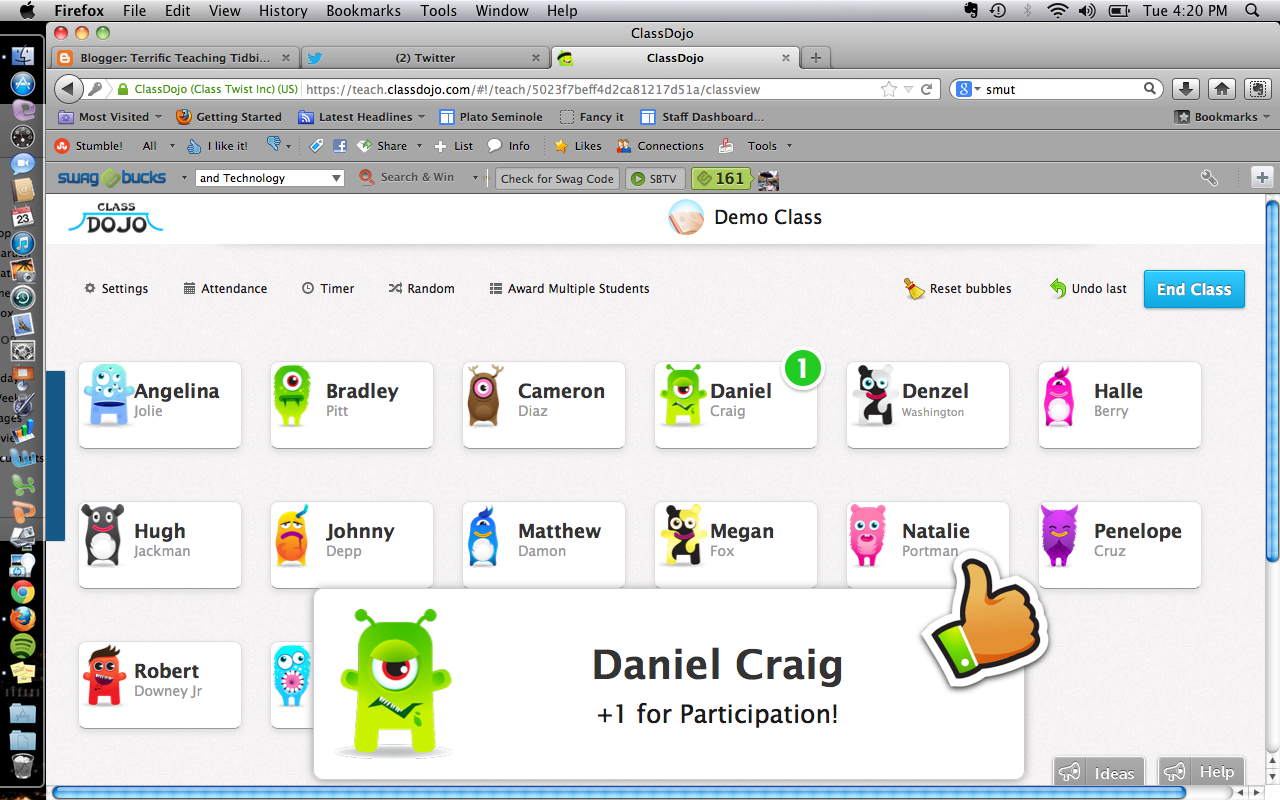Image resolution: width=1280 pixels, height=800 pixels.
Task: Open the Attendance tool
Action: 225,288
